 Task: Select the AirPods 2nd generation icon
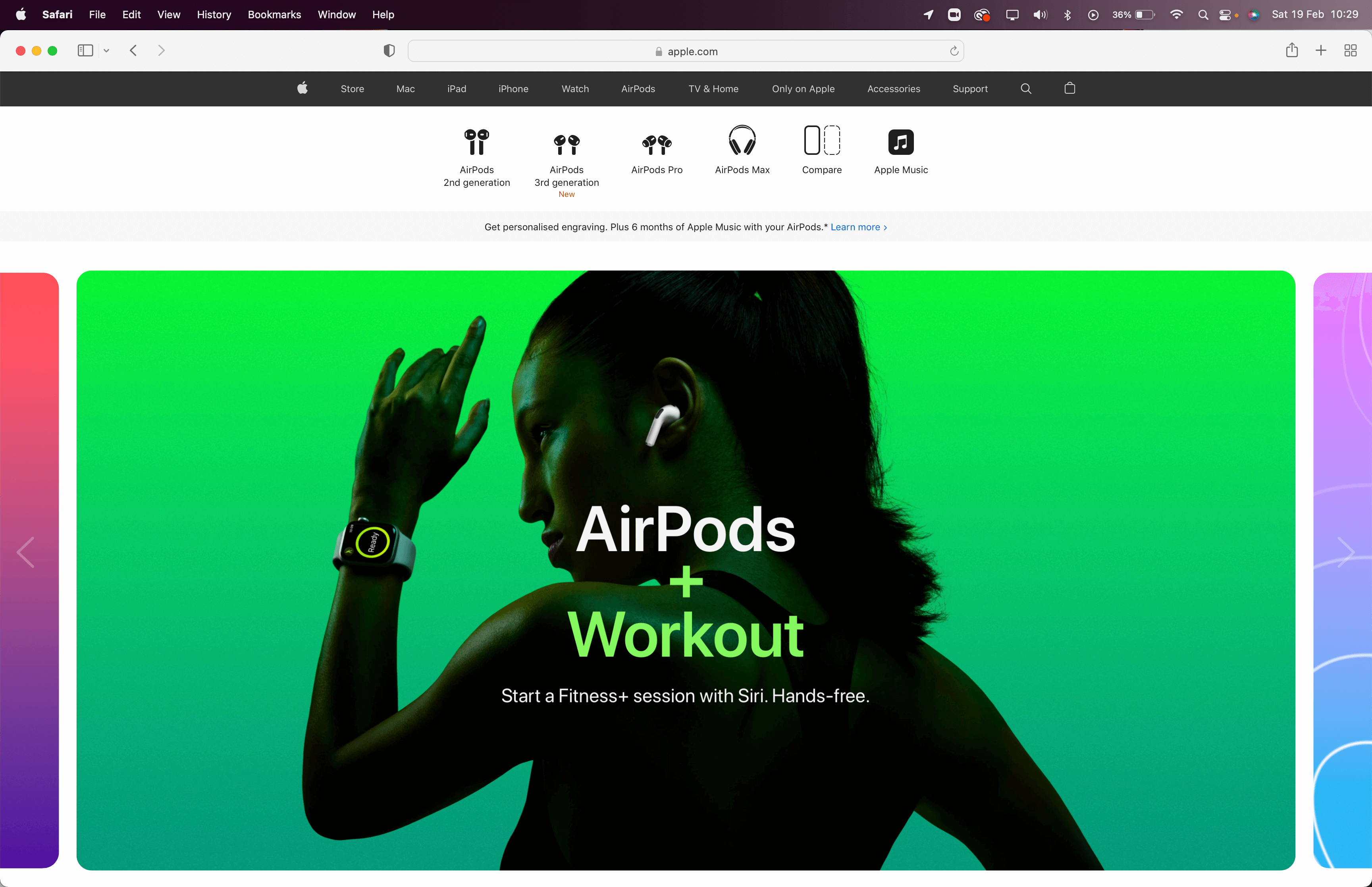477,142
